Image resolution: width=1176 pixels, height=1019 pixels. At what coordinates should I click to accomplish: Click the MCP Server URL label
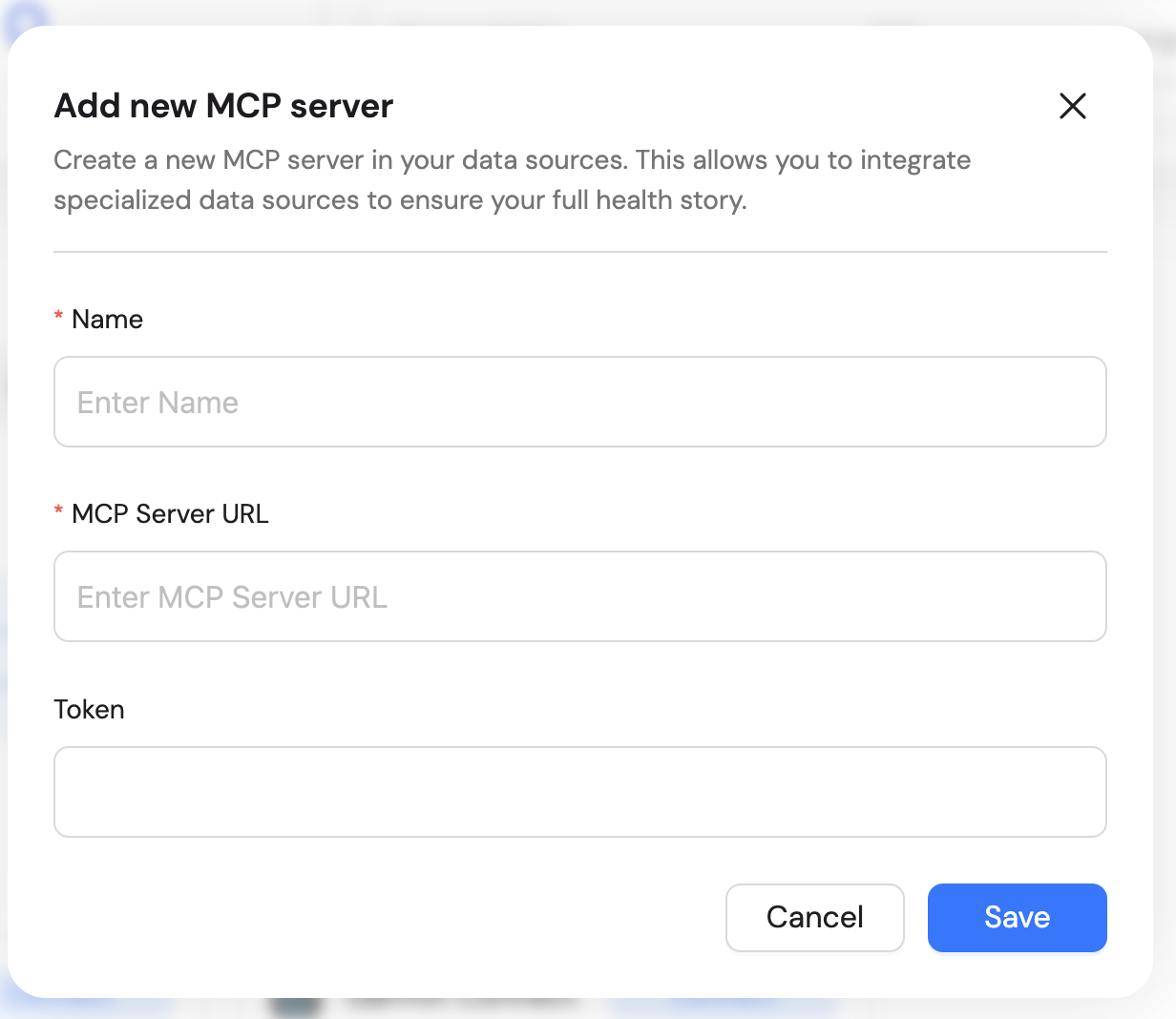[x=170, y=513]
